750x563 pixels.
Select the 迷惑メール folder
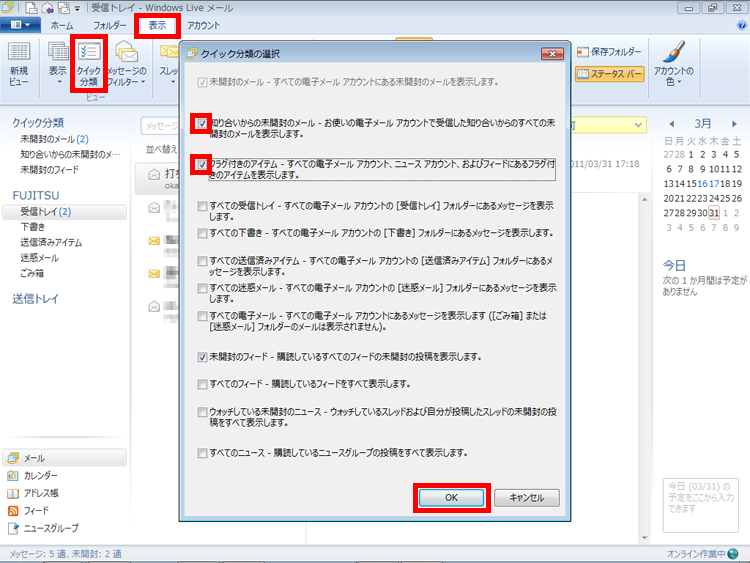39,258
